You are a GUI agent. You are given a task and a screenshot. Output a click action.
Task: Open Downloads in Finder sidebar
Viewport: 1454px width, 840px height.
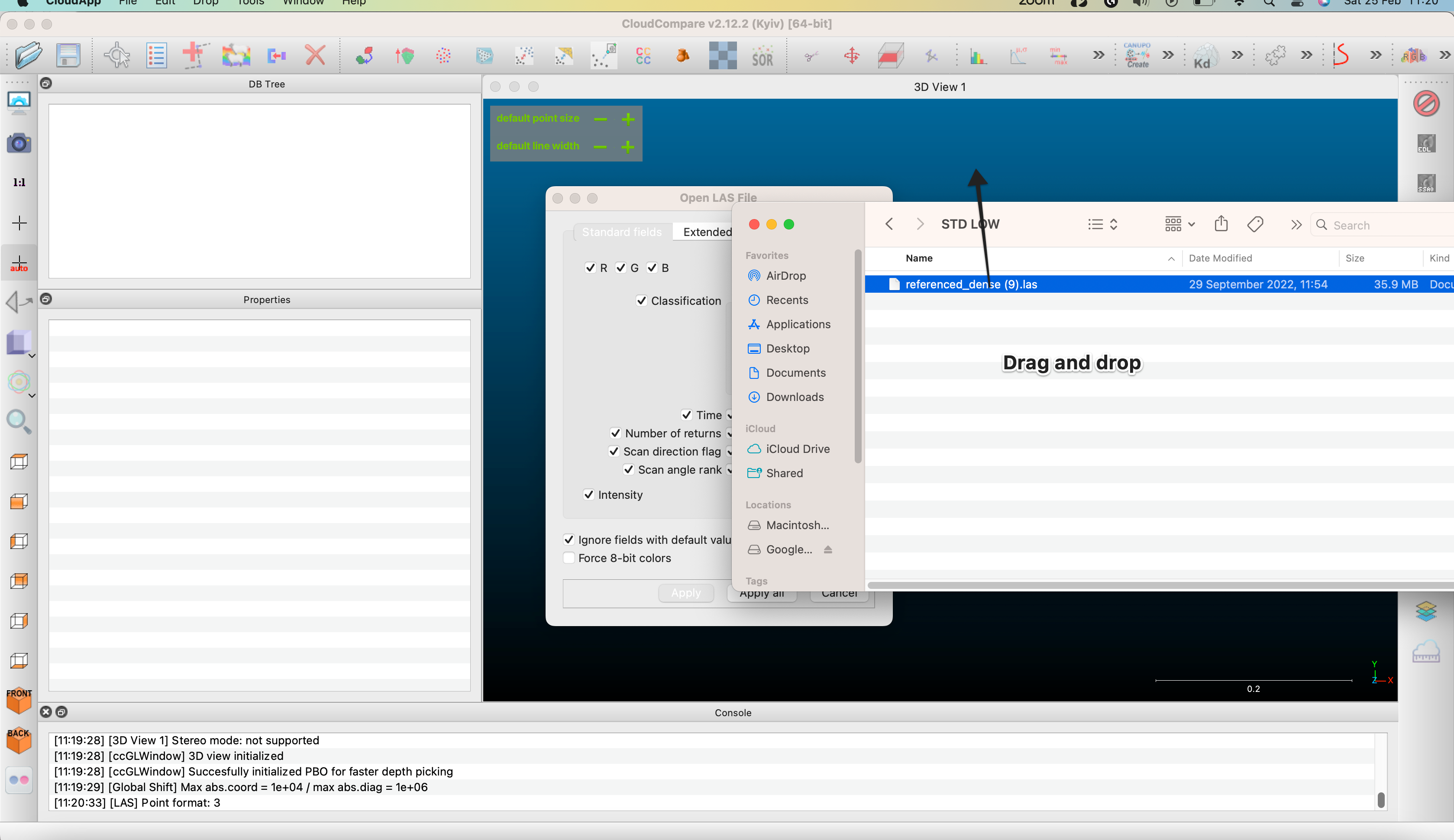point(795,397)
